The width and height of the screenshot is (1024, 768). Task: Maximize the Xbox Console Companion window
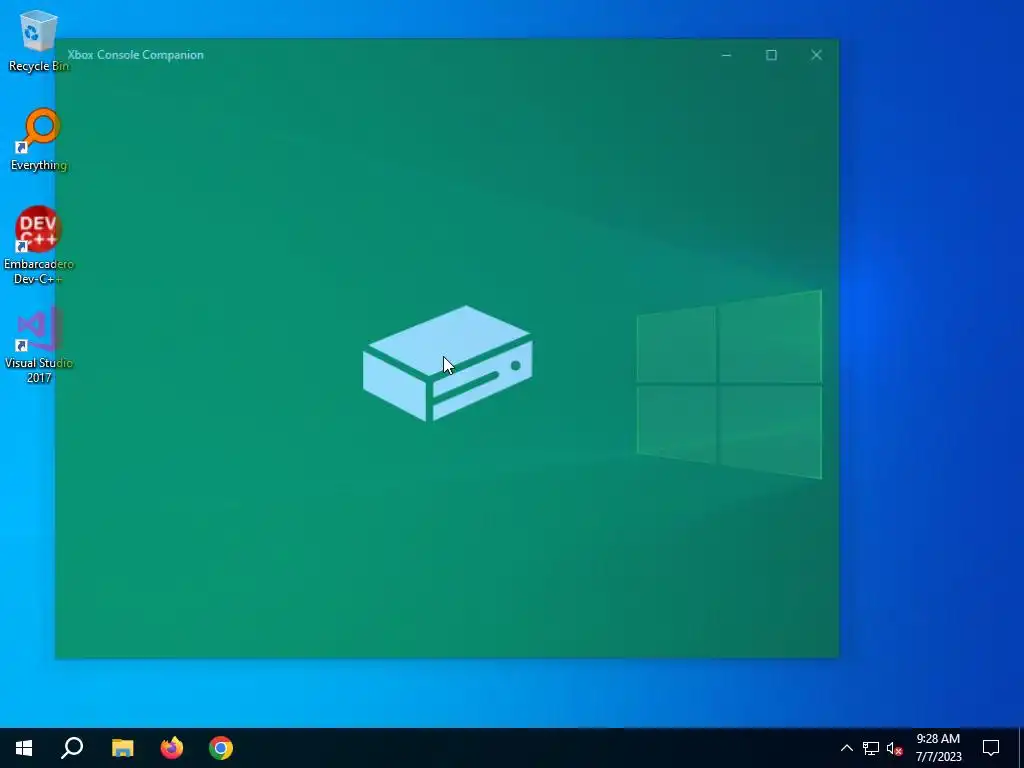771,56
